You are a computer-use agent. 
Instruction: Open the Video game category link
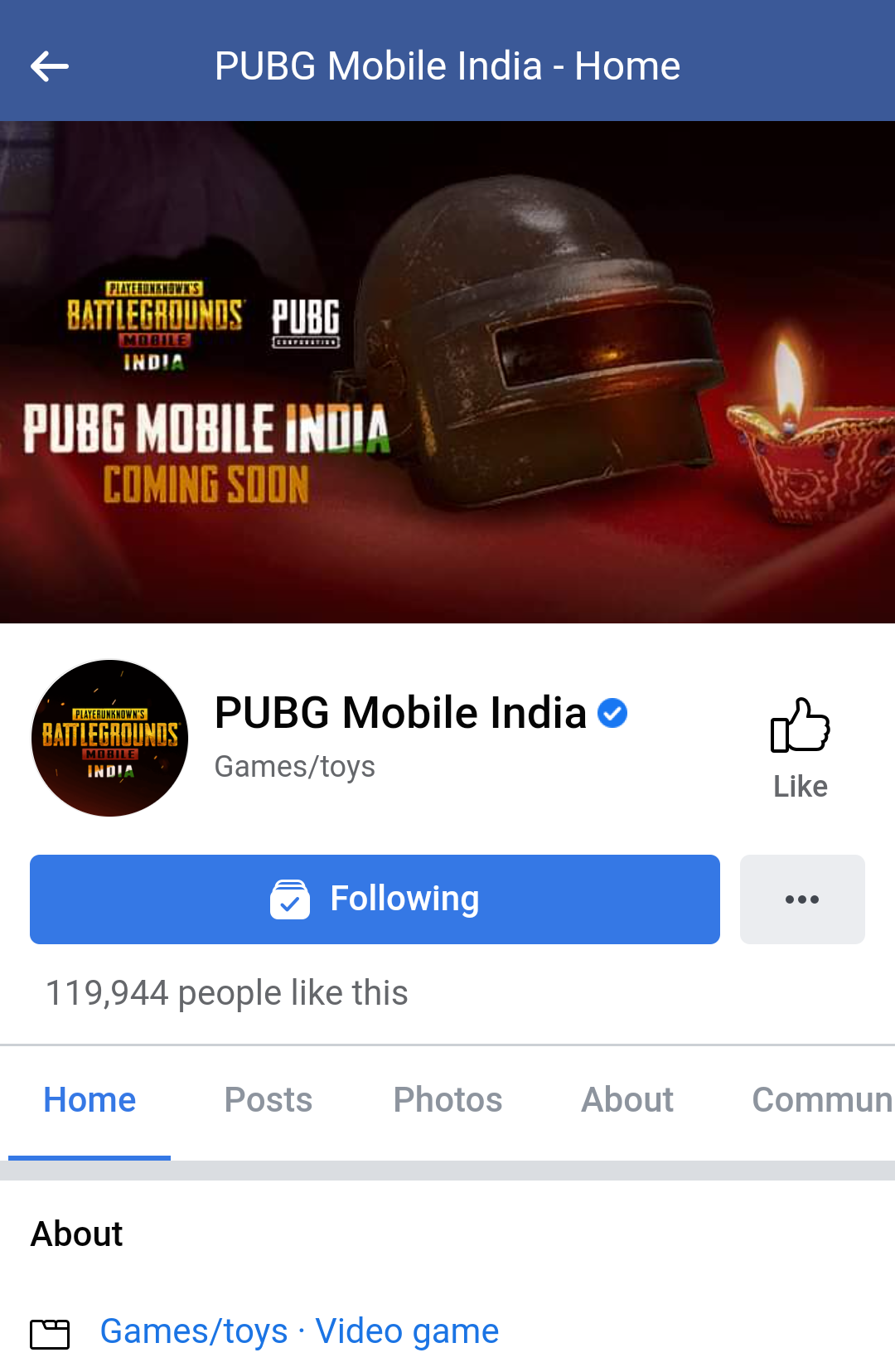pyautogui.click(x=407, y=1331)
